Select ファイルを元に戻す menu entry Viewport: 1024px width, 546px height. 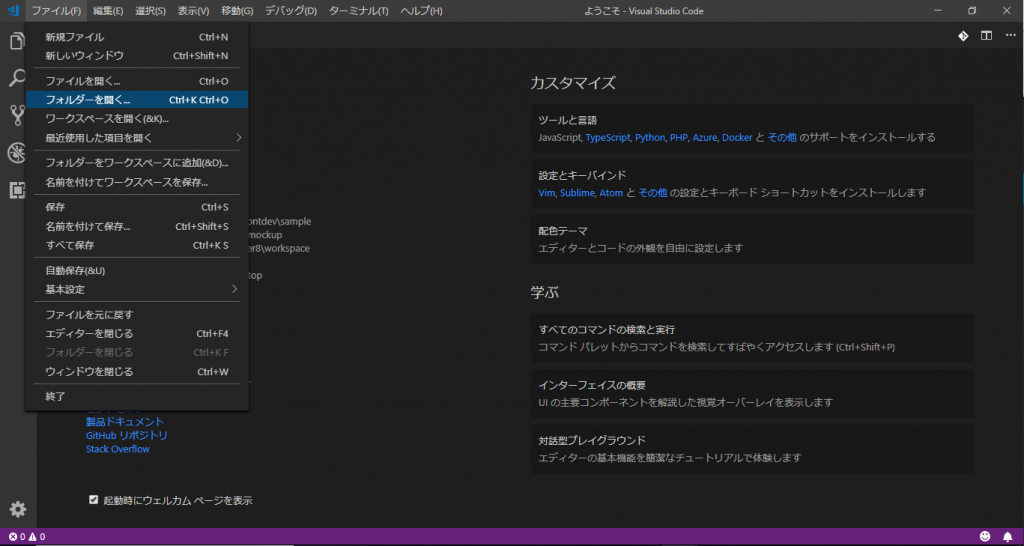[137, 314]
